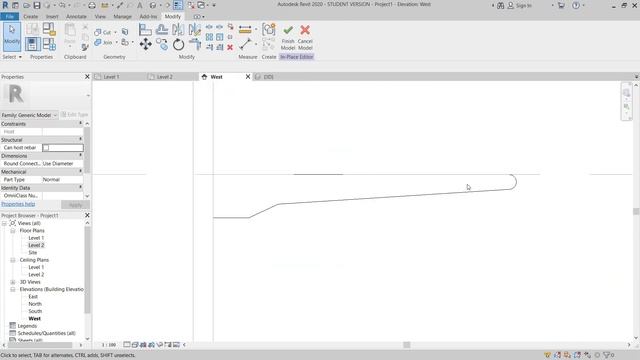The height and width of the screenshot is (360, 640).
Task: Open Join tool dropdown arrow
Action: (x=116, y=42)
